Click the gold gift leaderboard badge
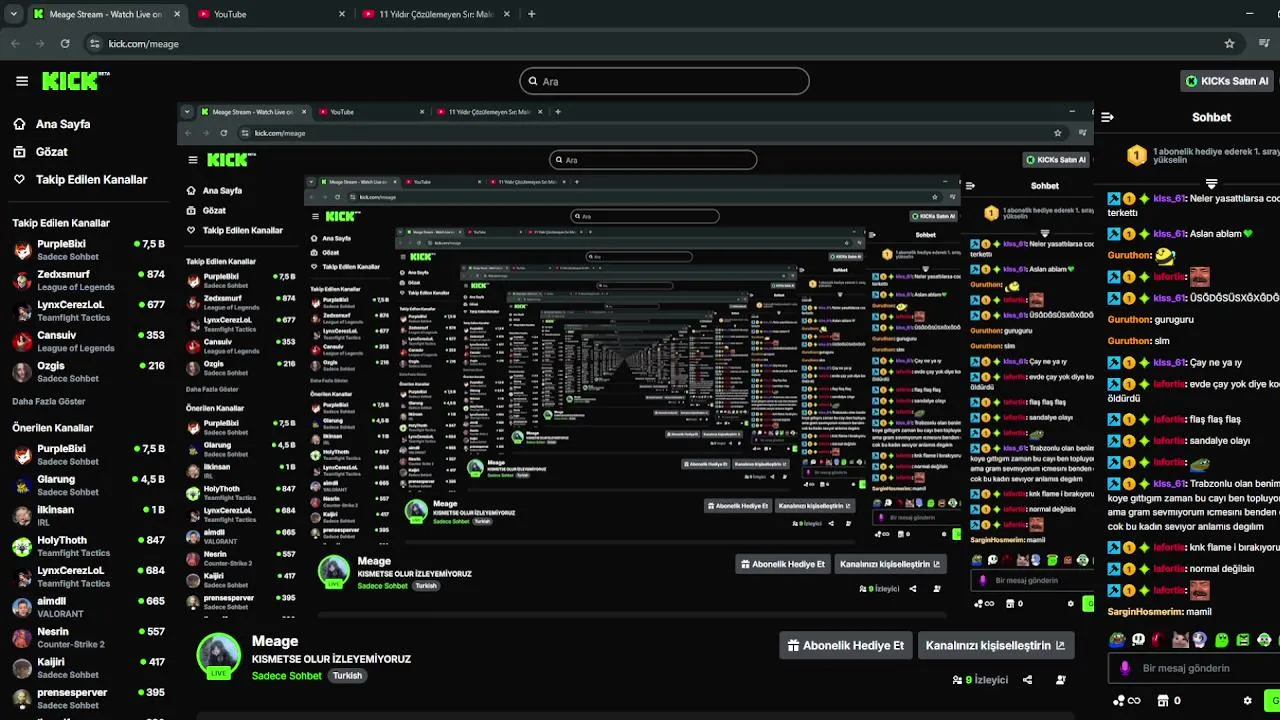 pos(1136,155)
